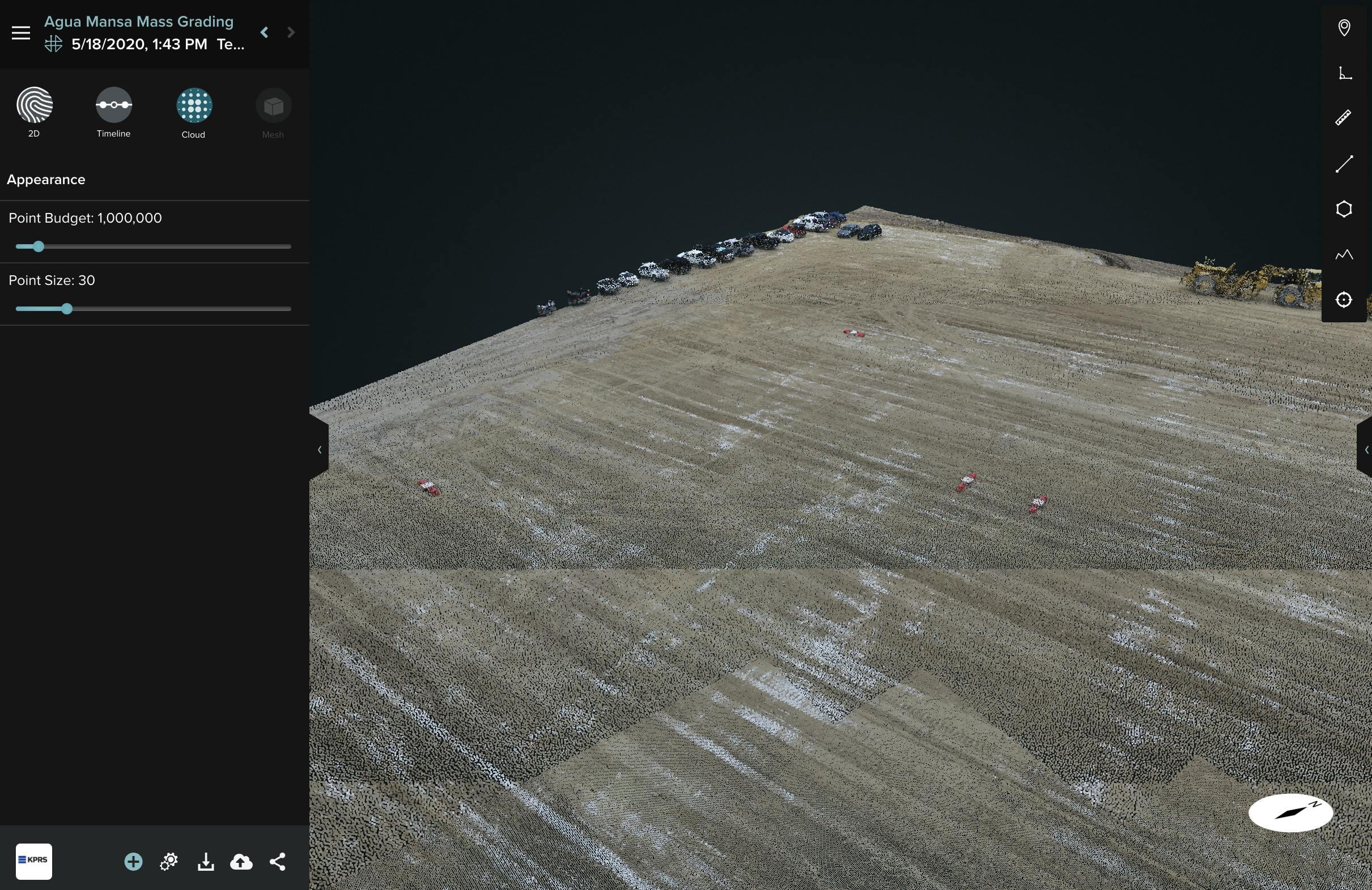Screen dimensions: 1372x890
Task: Activate the ruler measurement tool
Action: [x=1344, y=118]
